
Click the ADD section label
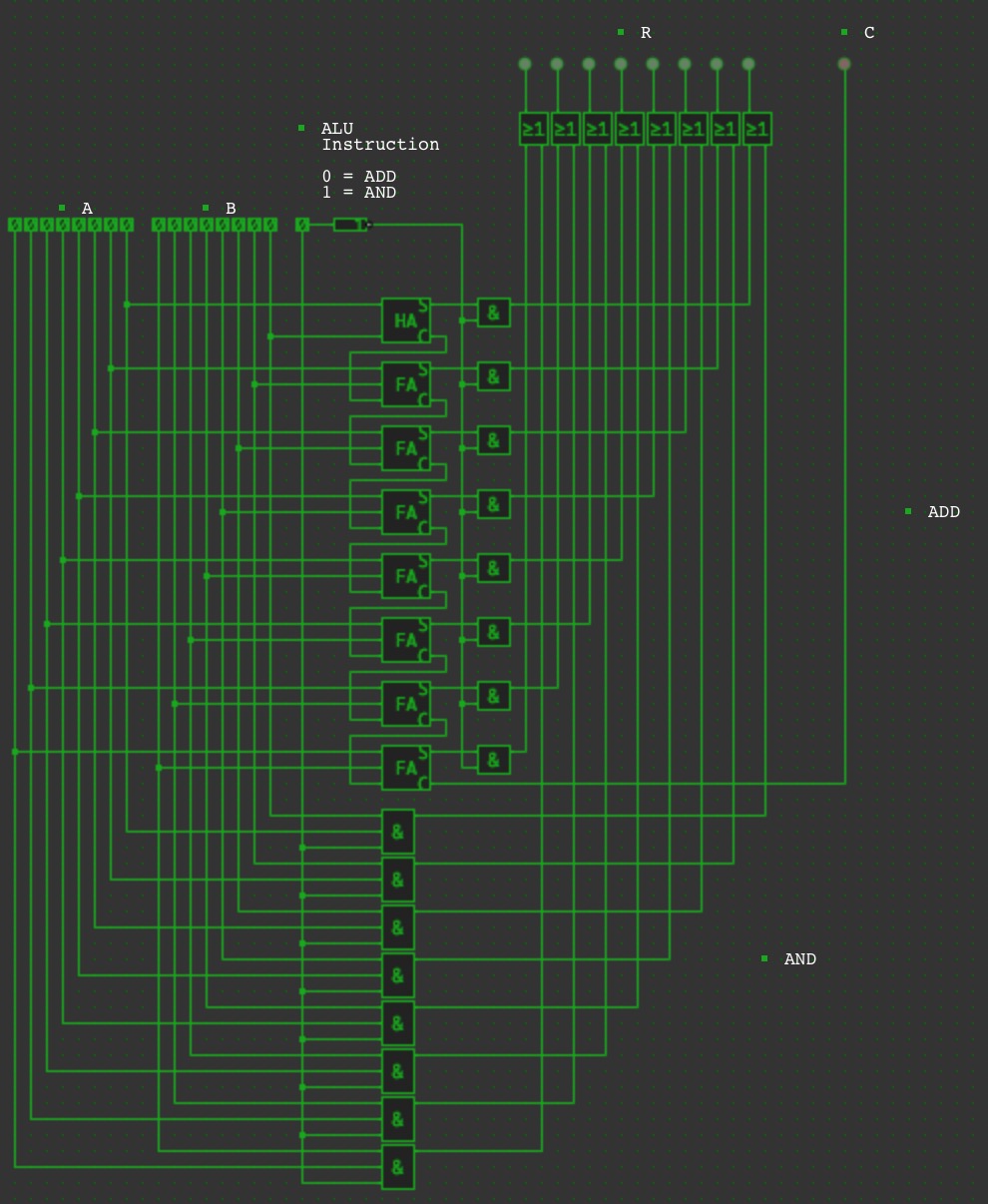pyautogui.click(x=943, y=512)
